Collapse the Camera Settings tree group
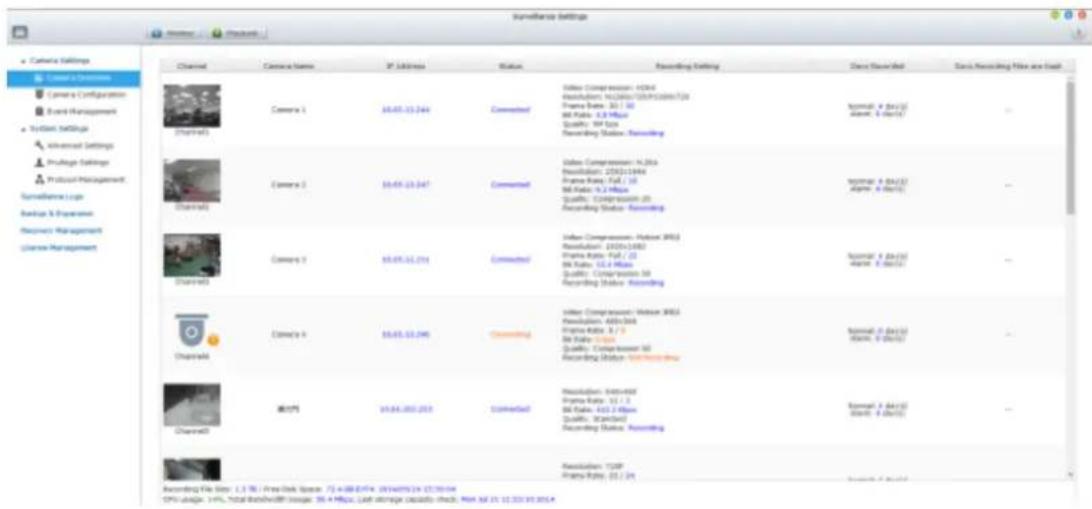Image resolution: width=1092 pixels, height=509 pixels. point(23,61)
